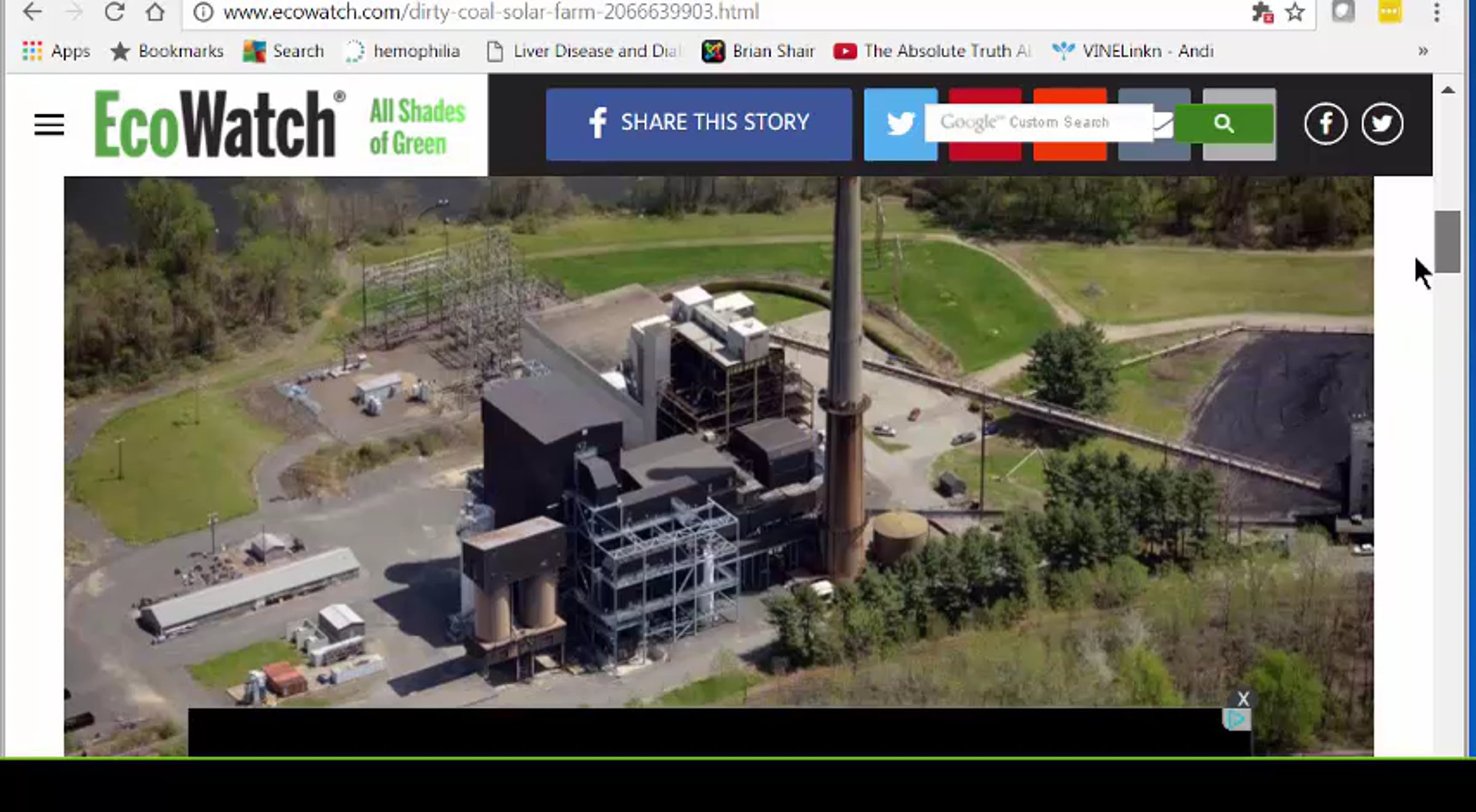Open the hemophilia bookmark
The height and width of the screenshot is (812, 1476).
click(403, 51)
